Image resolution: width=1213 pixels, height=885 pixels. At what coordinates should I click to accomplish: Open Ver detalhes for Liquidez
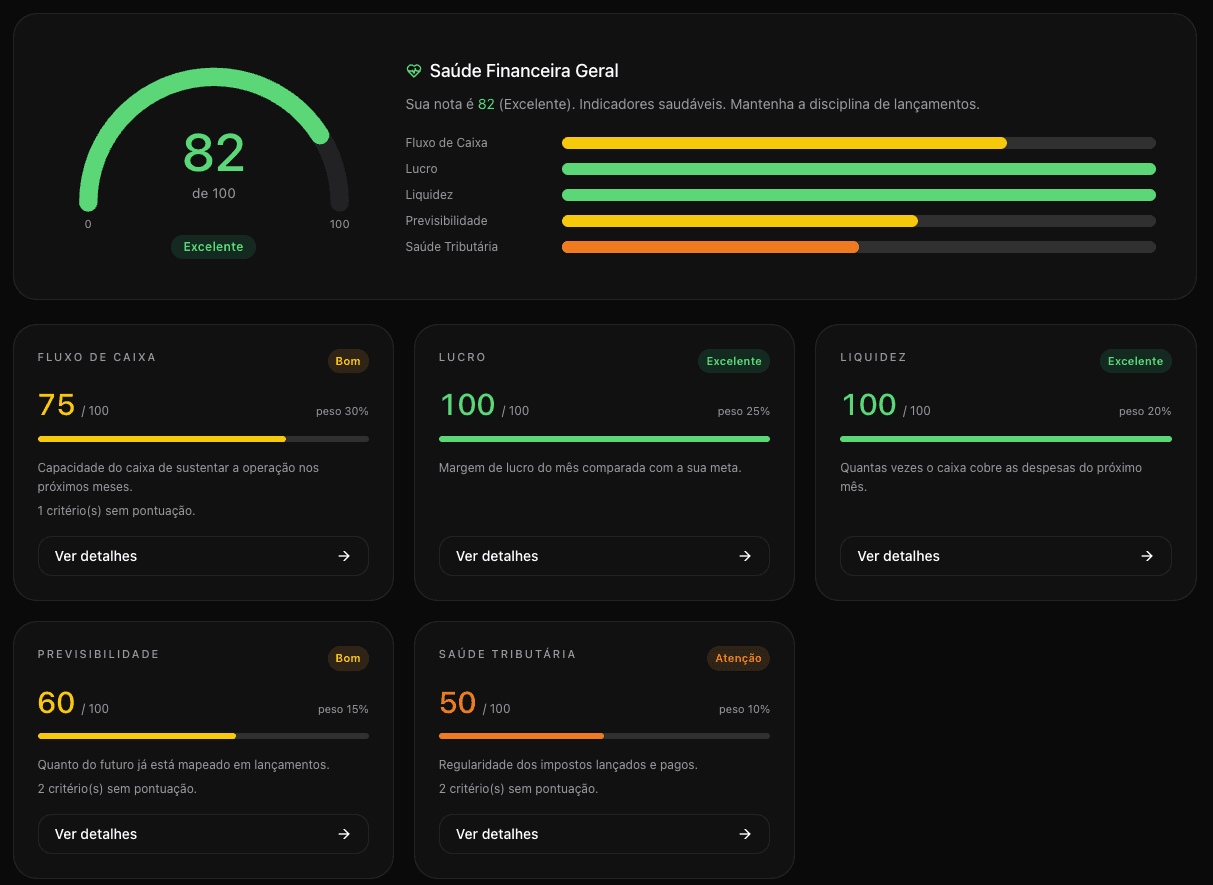pyautogui.click(x=1006, y=556)
